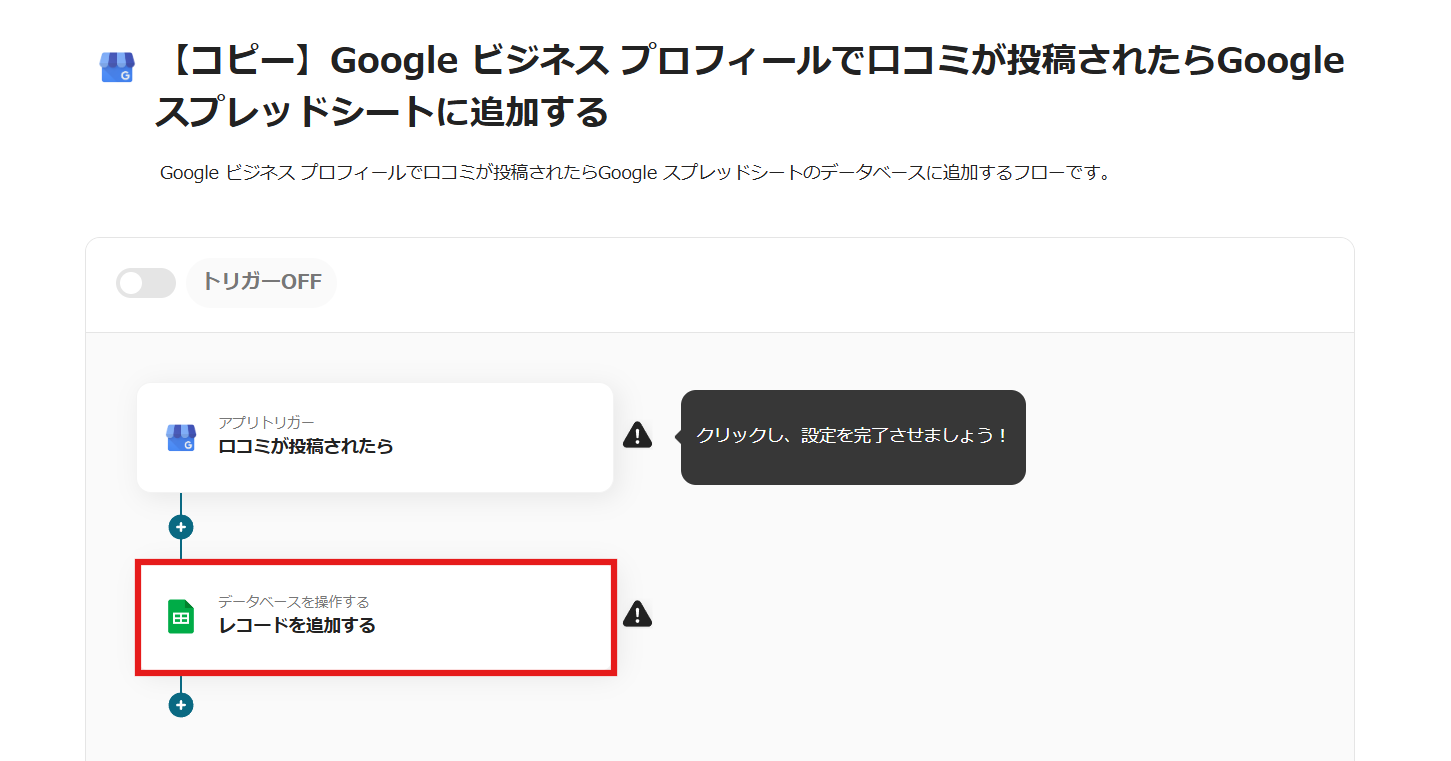Click スプレッドシートに追加する in the title's second line
The image size is (1451, 761).
[x=381, y=112]
